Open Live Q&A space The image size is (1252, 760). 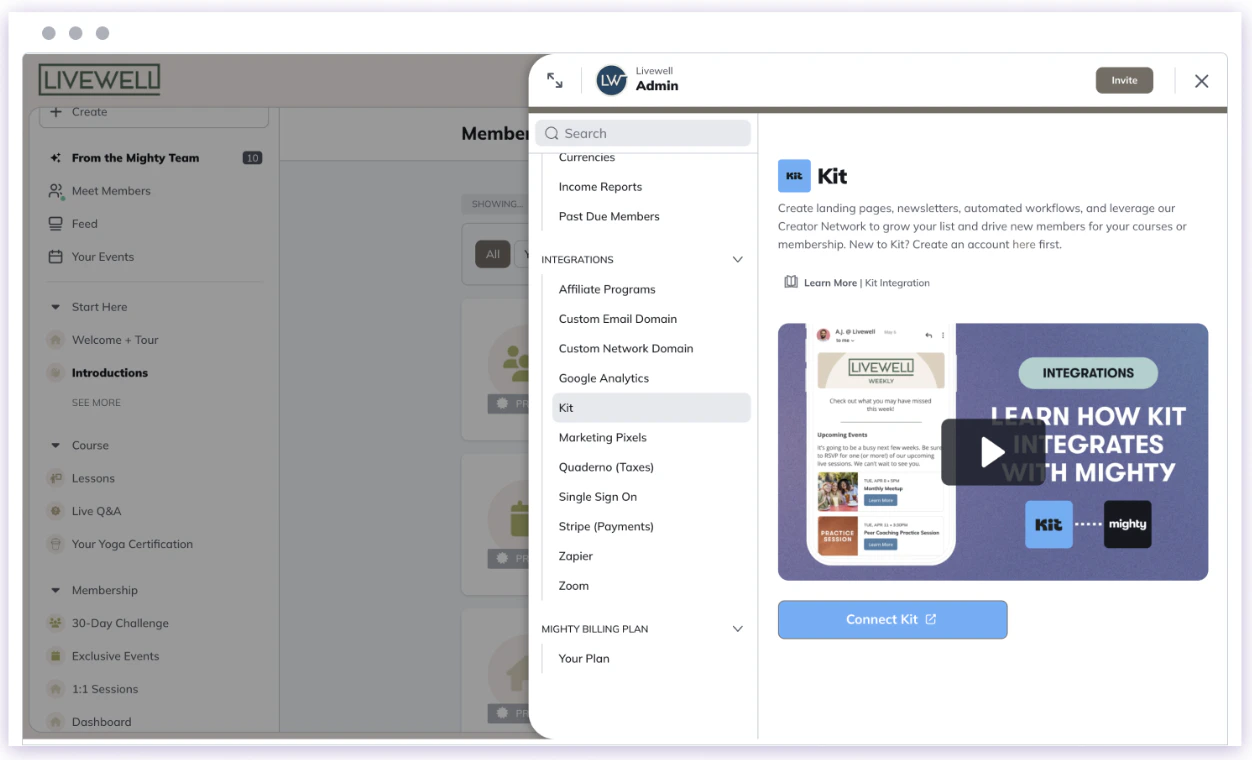click(96, 511)
